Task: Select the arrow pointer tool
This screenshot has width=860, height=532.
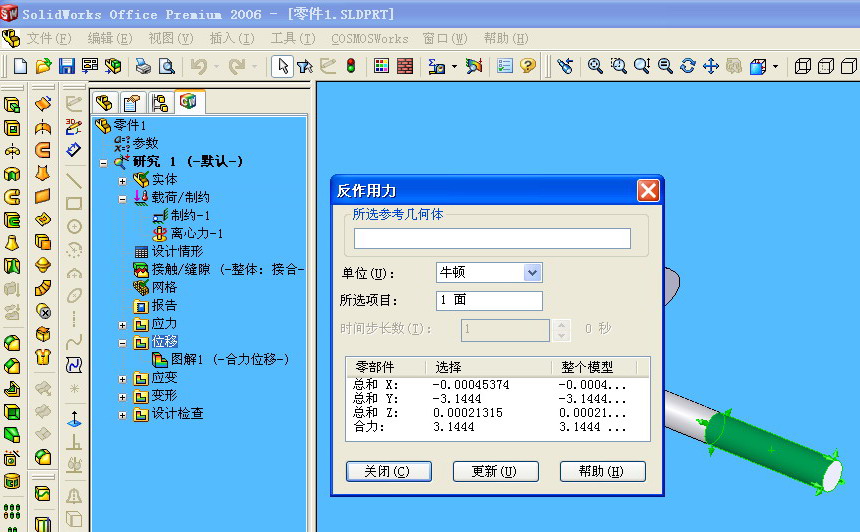Action: (x=282, y=66)
